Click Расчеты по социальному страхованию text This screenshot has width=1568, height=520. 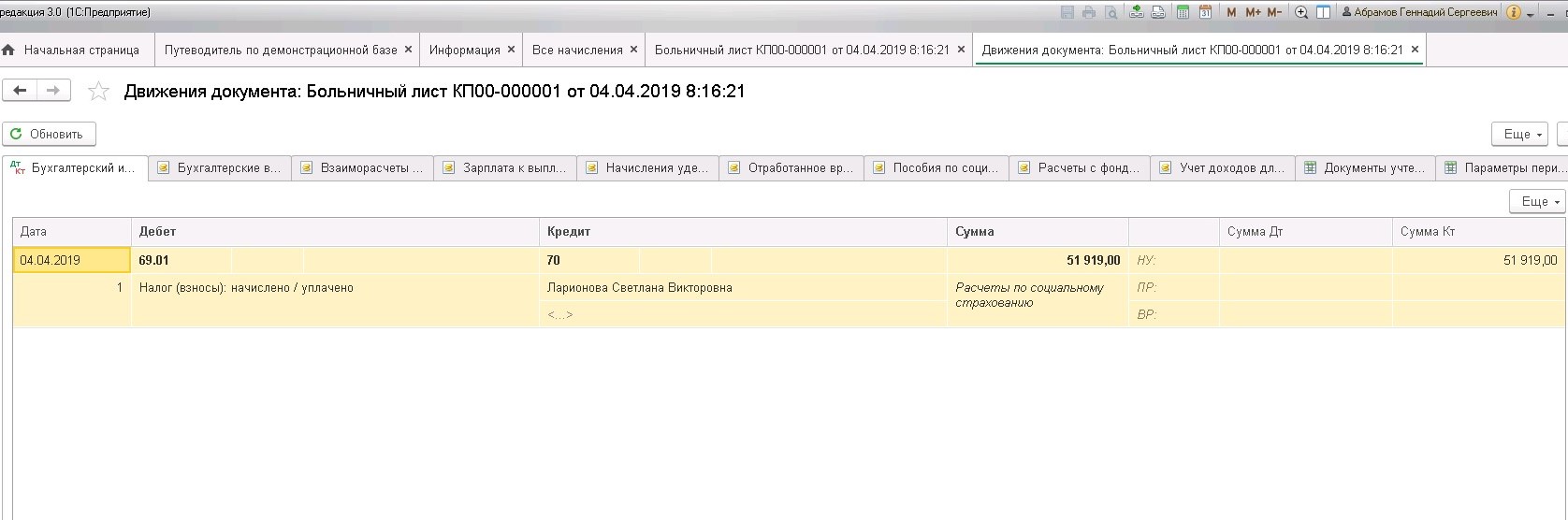[x=1029, y=296]
